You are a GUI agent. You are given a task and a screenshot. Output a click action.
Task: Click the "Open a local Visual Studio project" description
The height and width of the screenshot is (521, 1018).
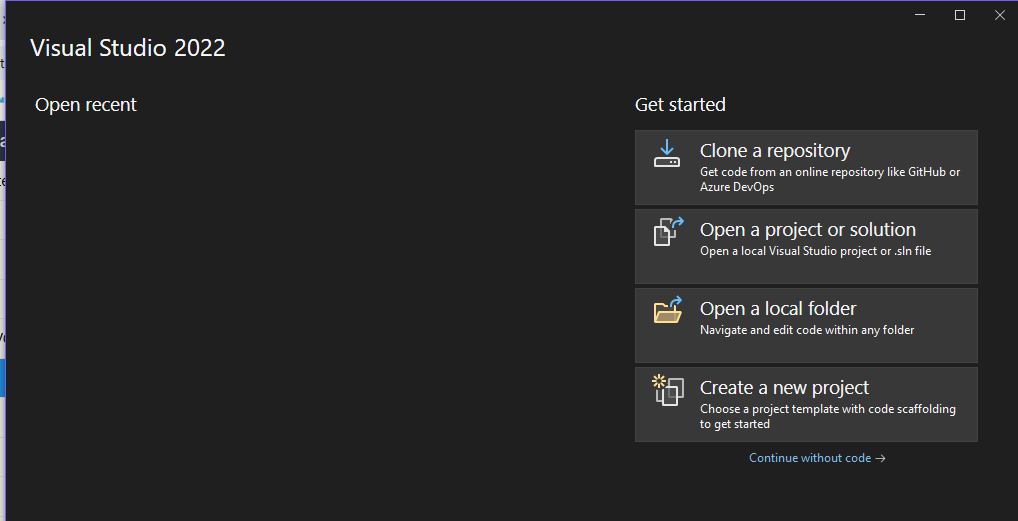coord(815,251)
